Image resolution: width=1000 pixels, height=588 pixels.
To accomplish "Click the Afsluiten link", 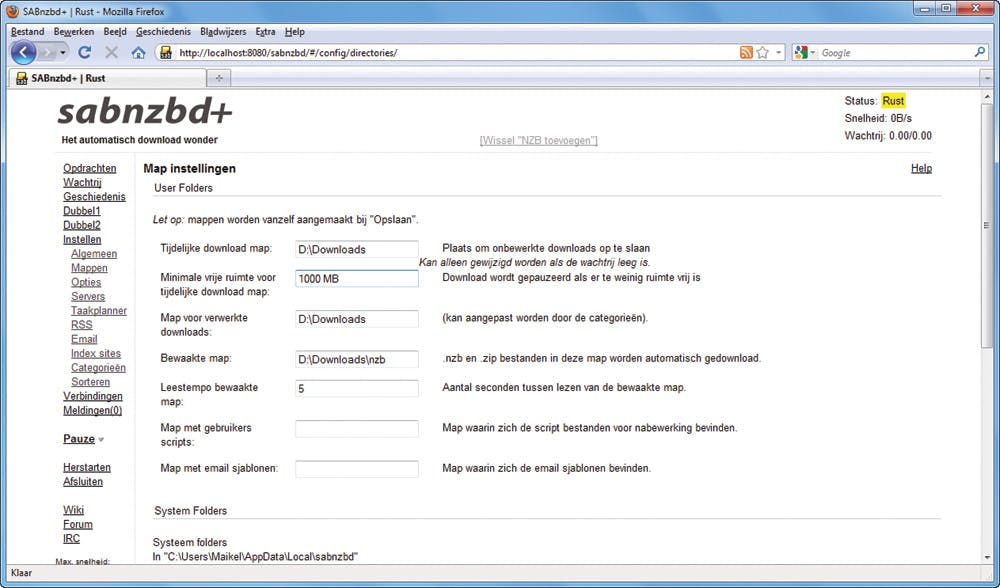I will point(83,481).
